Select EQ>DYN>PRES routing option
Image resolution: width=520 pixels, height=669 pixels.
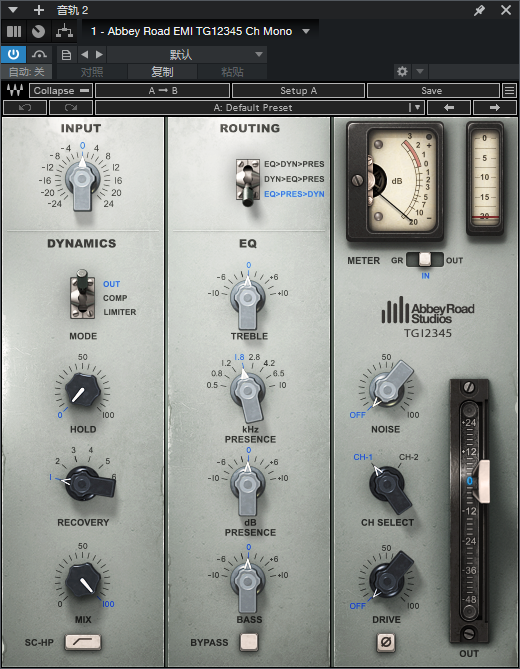coord(294,164)
